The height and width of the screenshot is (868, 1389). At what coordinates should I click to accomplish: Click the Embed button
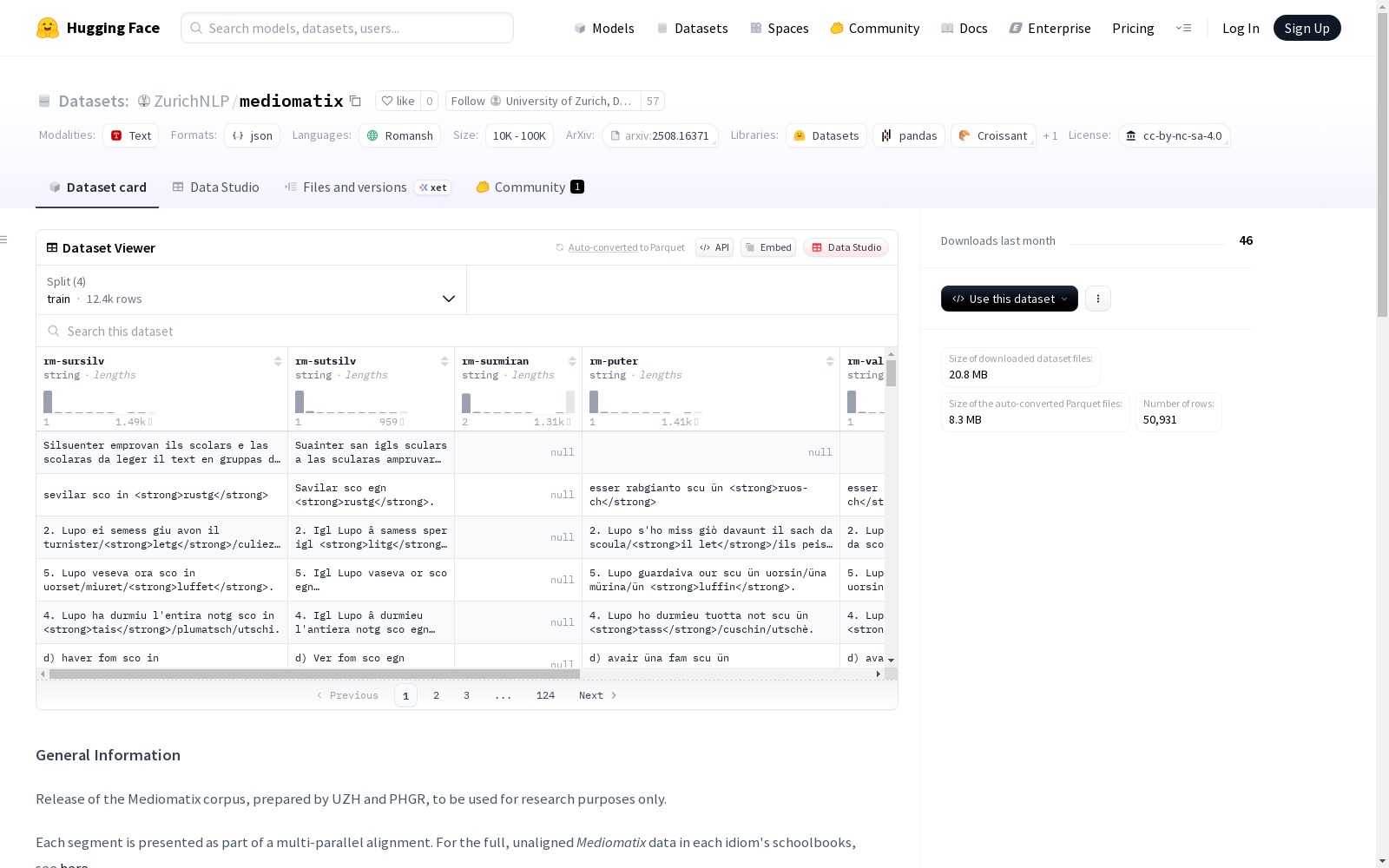point(768,247)
